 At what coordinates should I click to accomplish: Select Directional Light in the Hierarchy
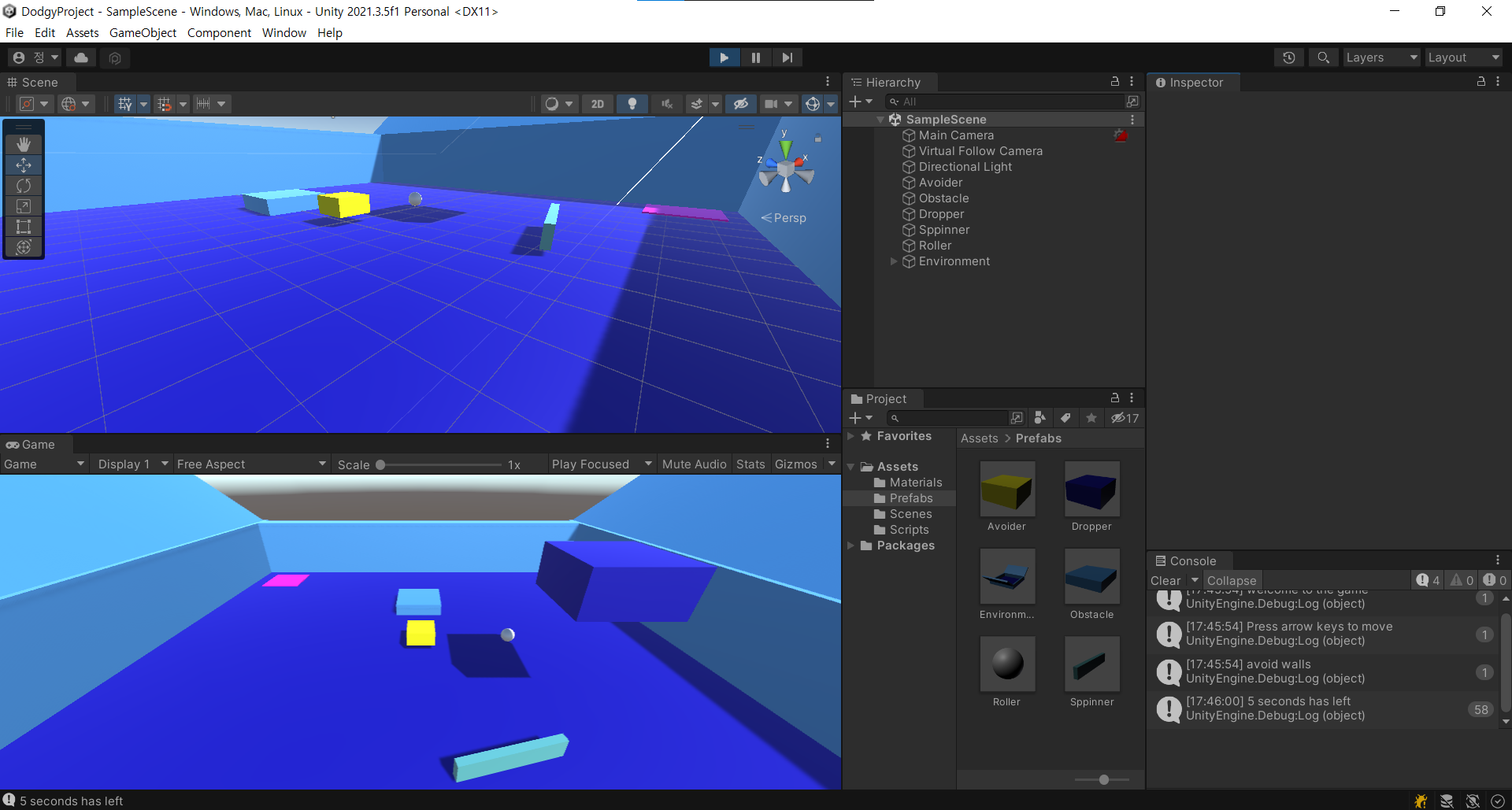click(x=965, y=167)
